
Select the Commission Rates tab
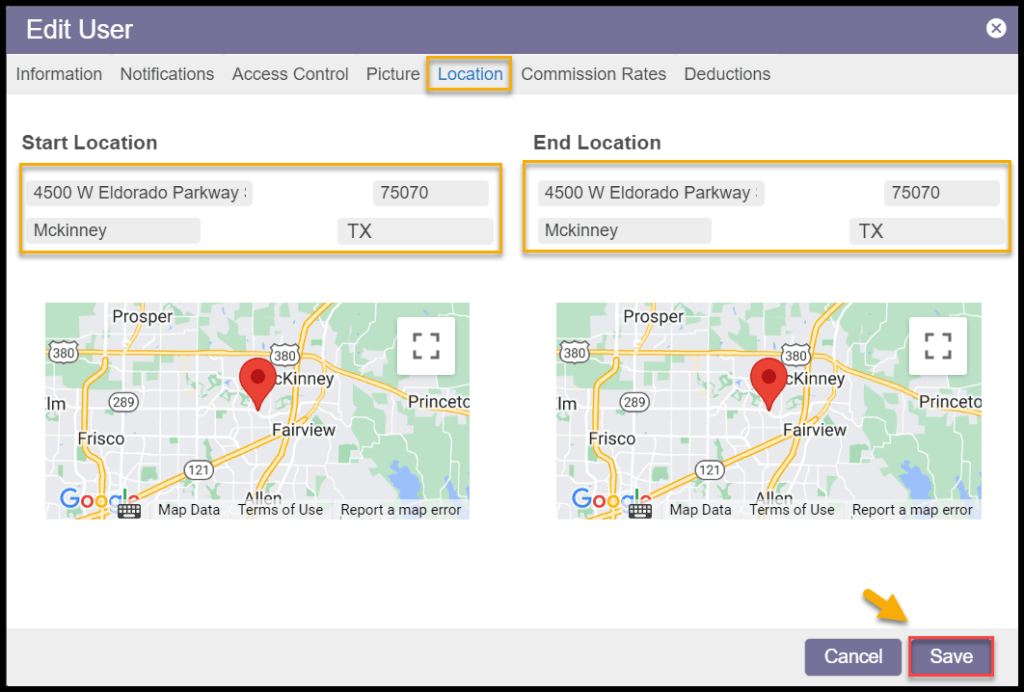click(x=593, y=74)
